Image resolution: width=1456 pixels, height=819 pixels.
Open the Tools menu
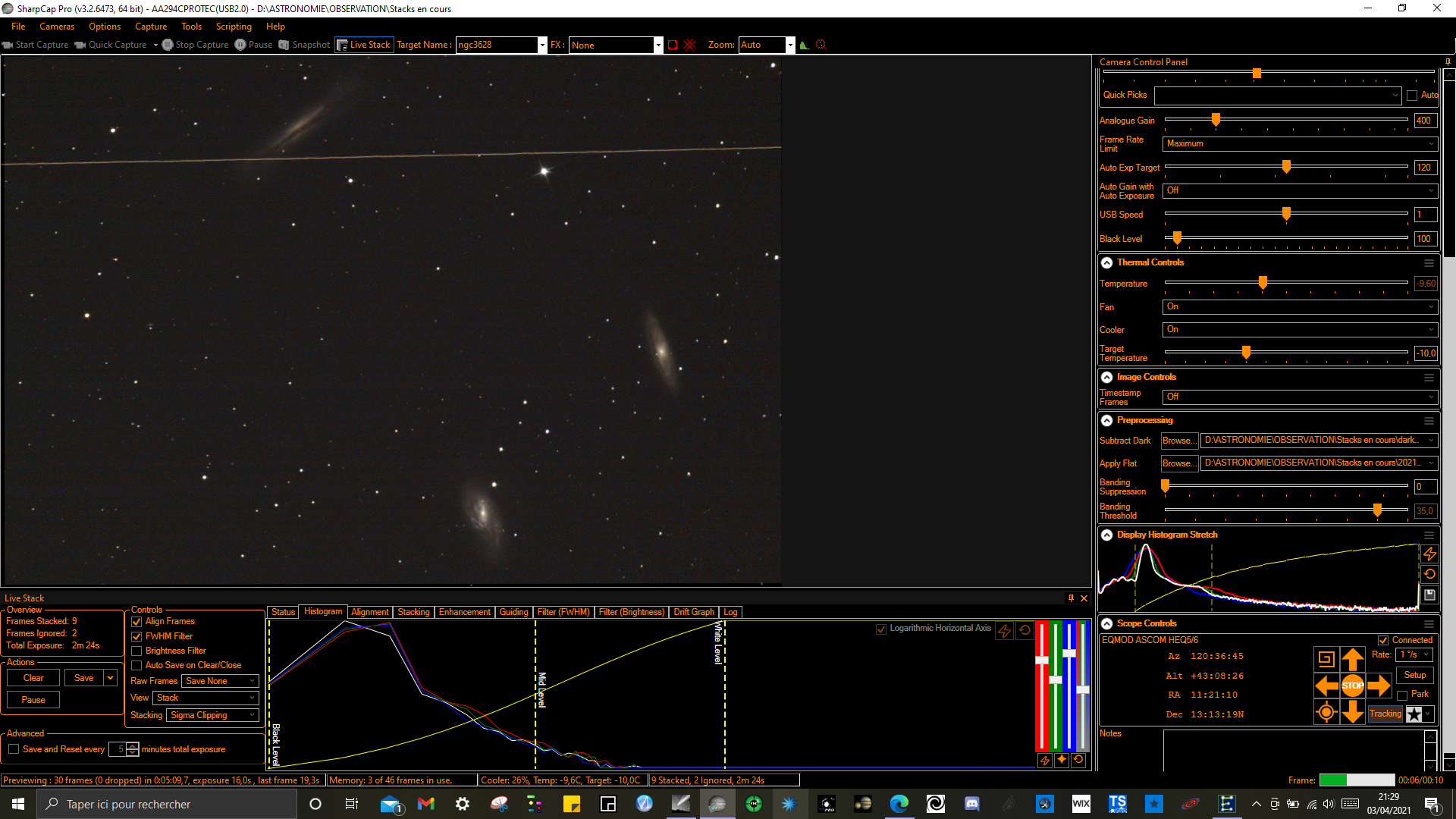pyautogui.click(x=191, y=27)
